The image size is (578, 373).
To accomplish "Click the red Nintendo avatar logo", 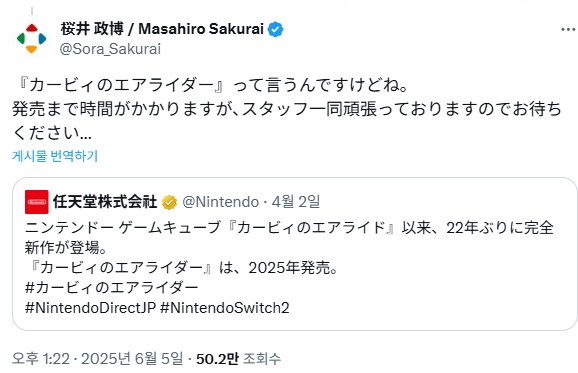I will (36, 202).
